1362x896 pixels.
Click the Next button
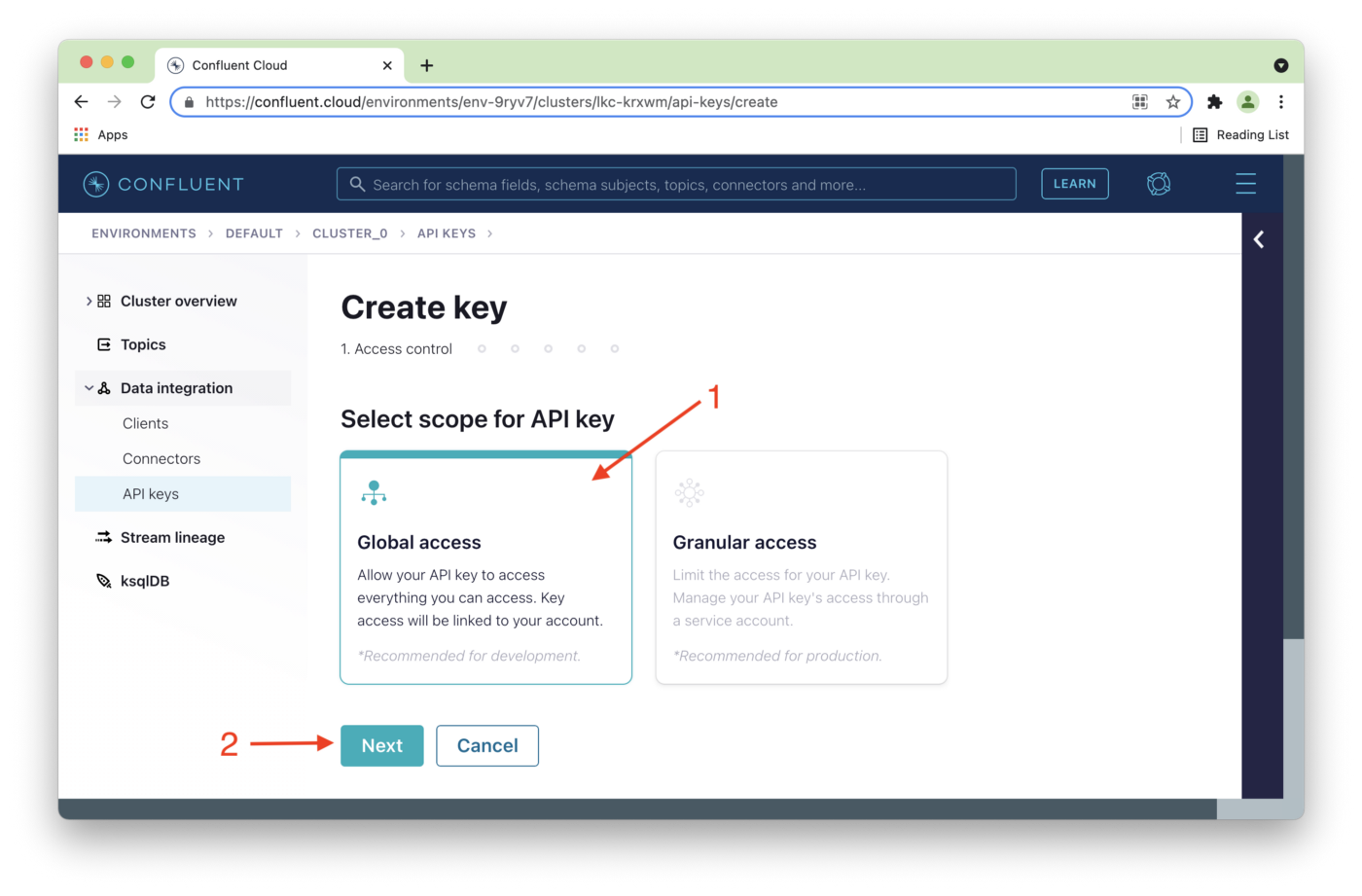coord(381,745)
